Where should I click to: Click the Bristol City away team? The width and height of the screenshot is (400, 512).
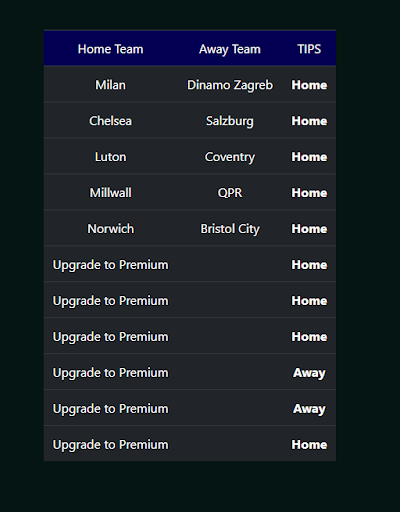coord(230,229)
